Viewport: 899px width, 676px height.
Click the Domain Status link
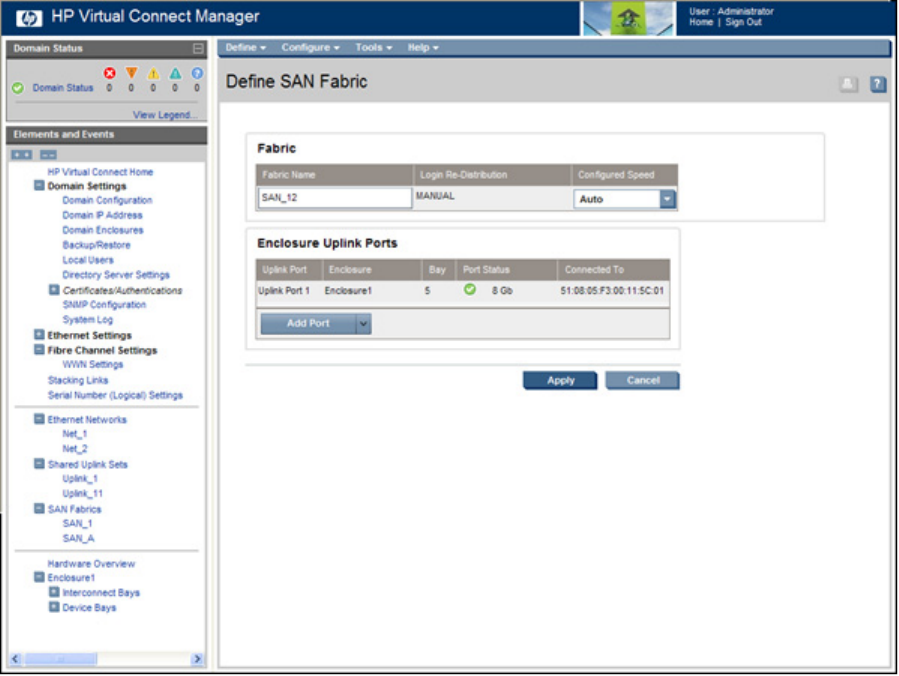62,88
